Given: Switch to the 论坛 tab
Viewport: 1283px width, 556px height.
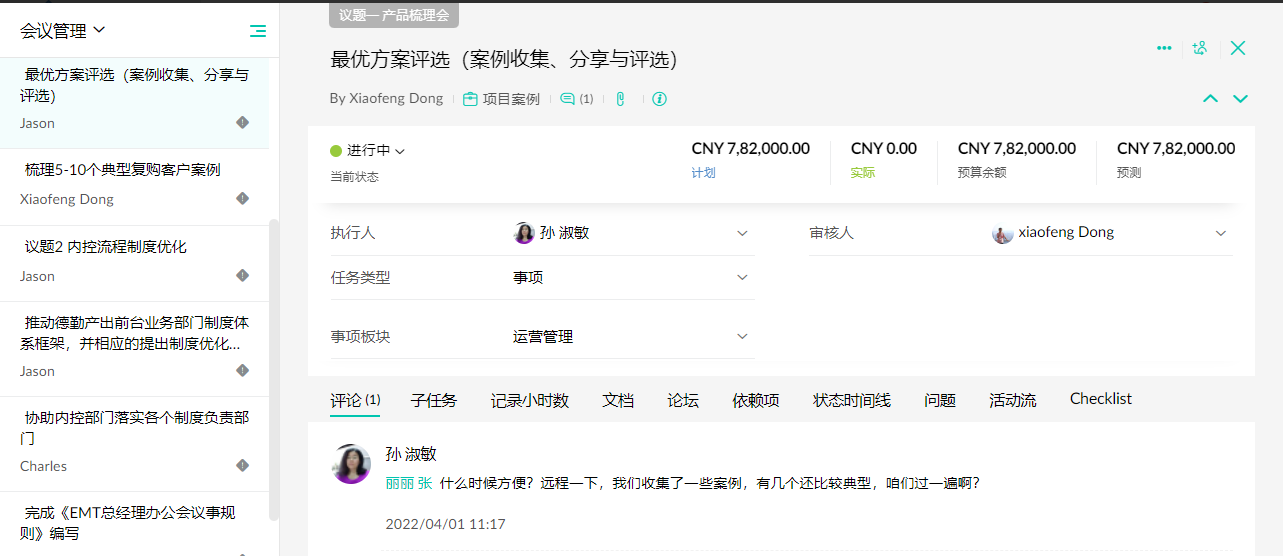Looking at the screenshot, I should (683, 400).
